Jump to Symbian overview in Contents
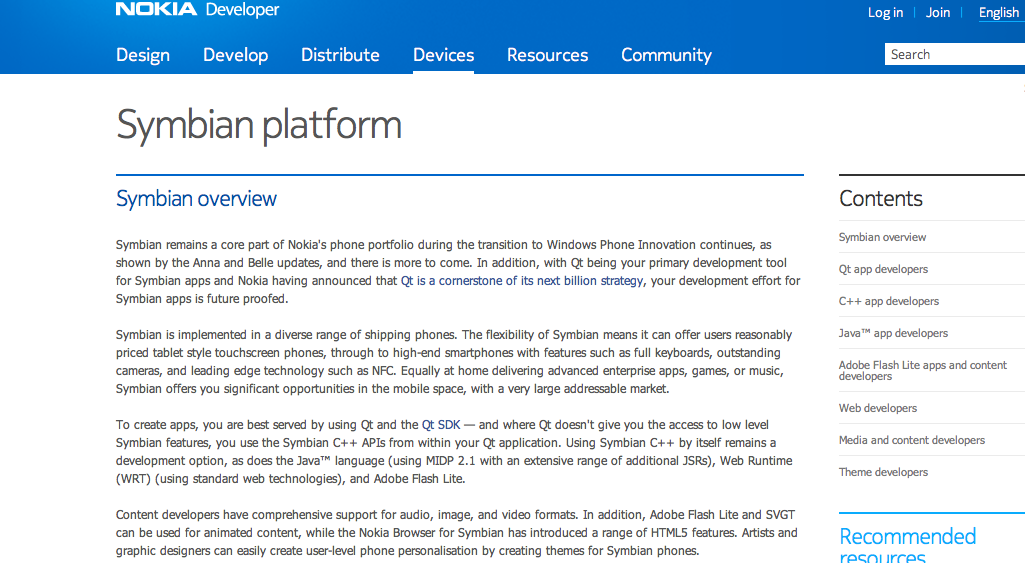This screenshot has width=1025, height=563. point(882,237)
